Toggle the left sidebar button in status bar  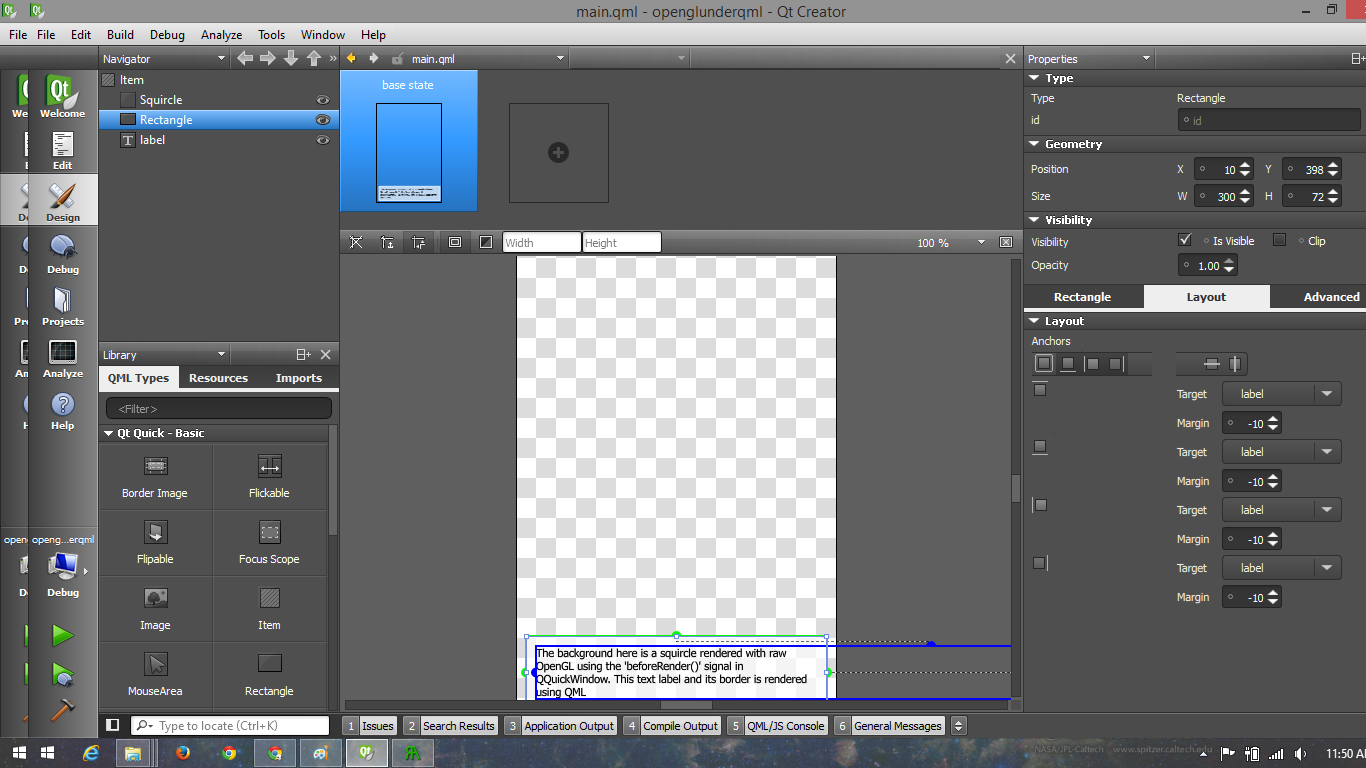tap(112, 725)
